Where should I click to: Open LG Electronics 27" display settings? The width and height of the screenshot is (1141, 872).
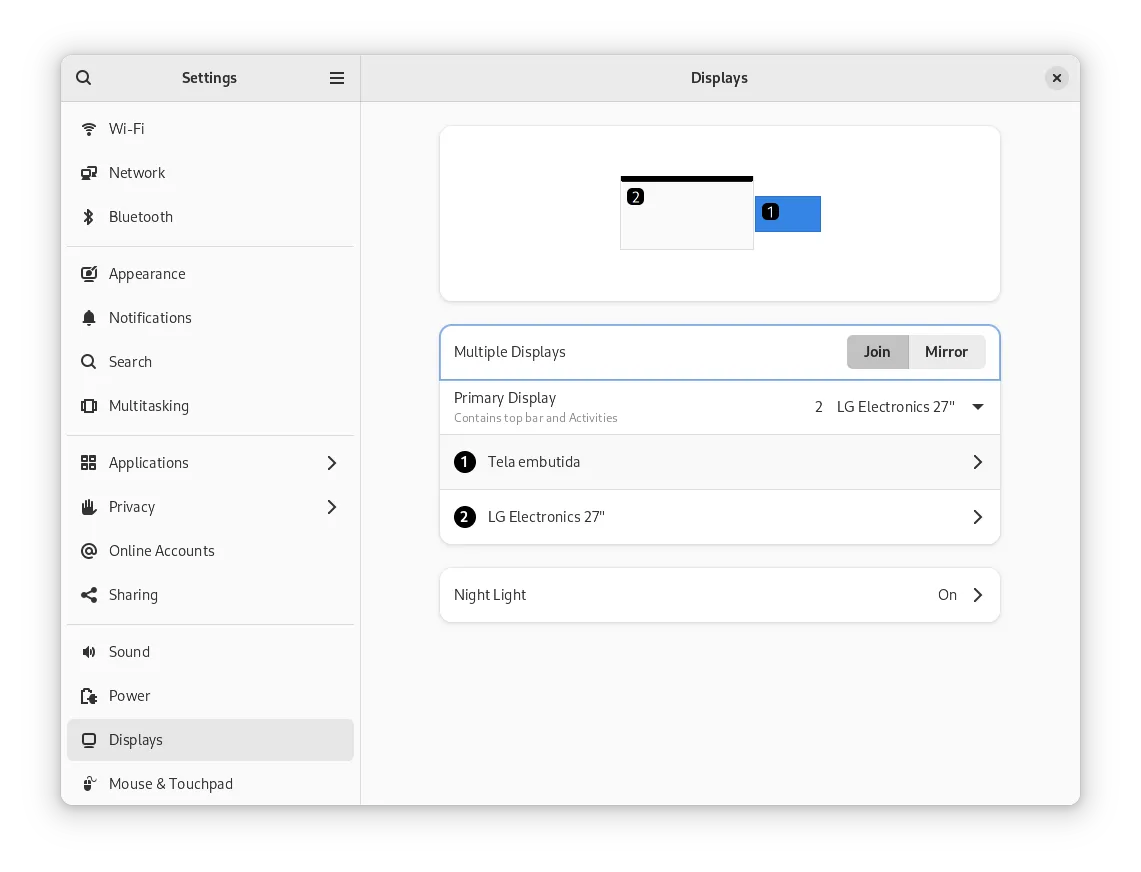tap(719, 517)
